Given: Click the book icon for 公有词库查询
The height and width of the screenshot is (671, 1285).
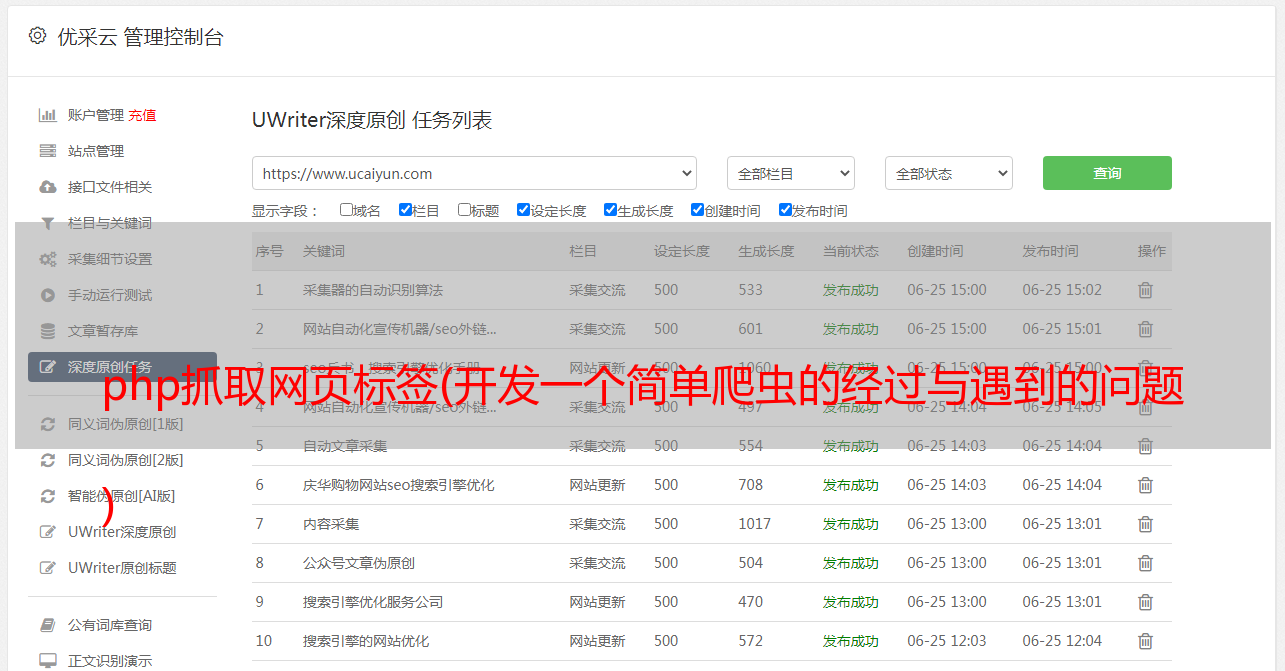Looking at the screenshot, I should [x=47, y=625].
